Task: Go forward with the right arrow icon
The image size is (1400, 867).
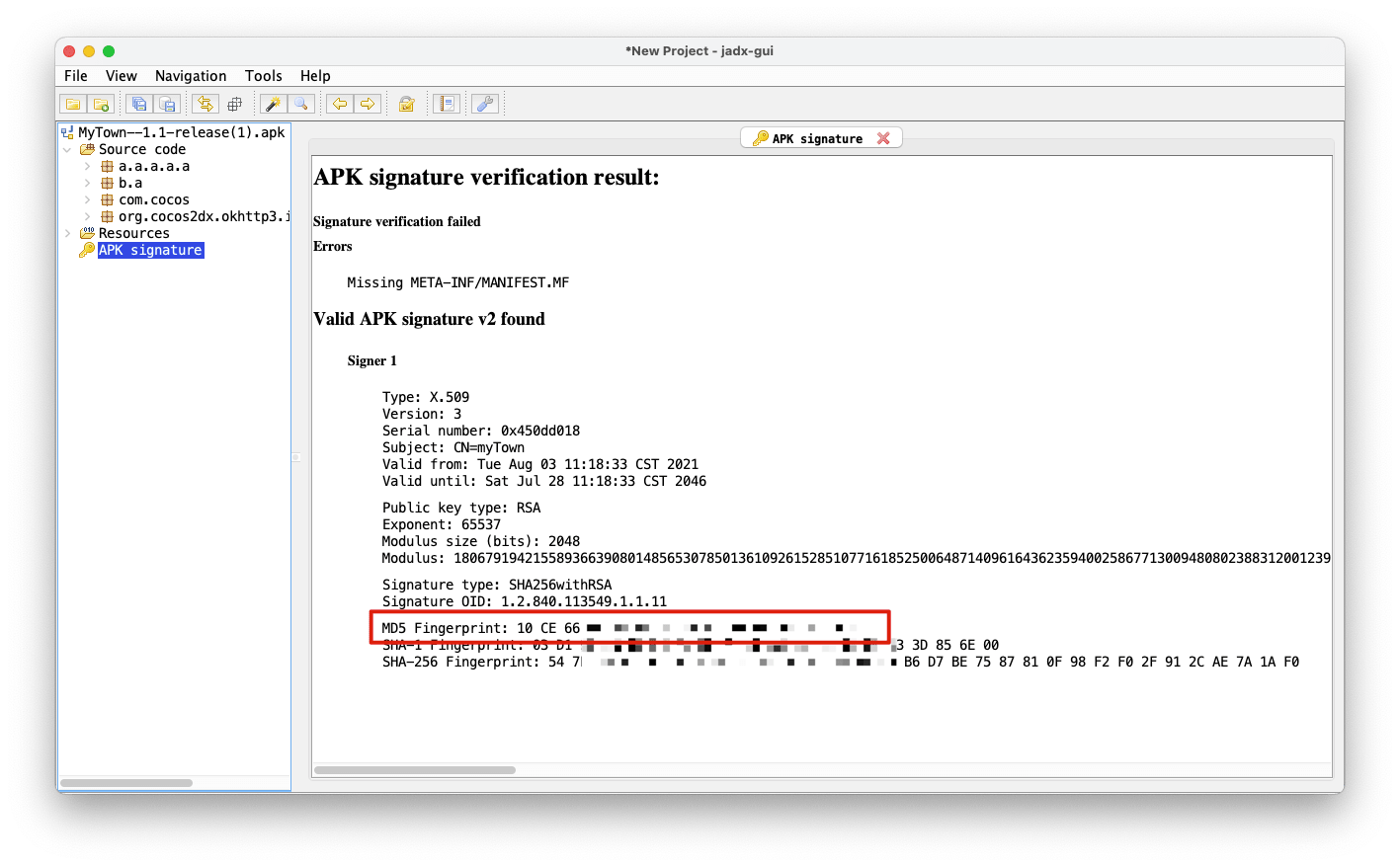Action: coord(369,104)
